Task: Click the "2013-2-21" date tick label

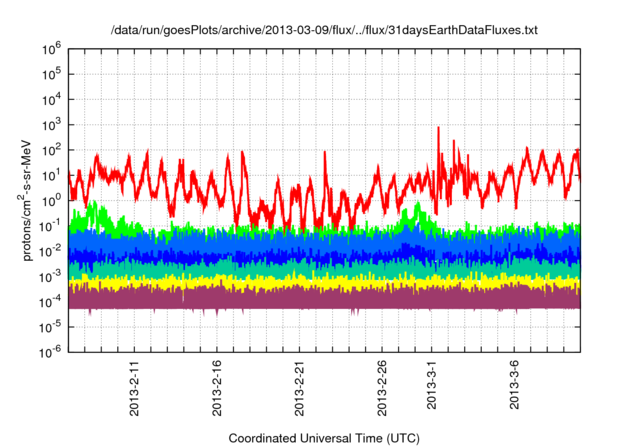Action: click(x=299, y=388)
